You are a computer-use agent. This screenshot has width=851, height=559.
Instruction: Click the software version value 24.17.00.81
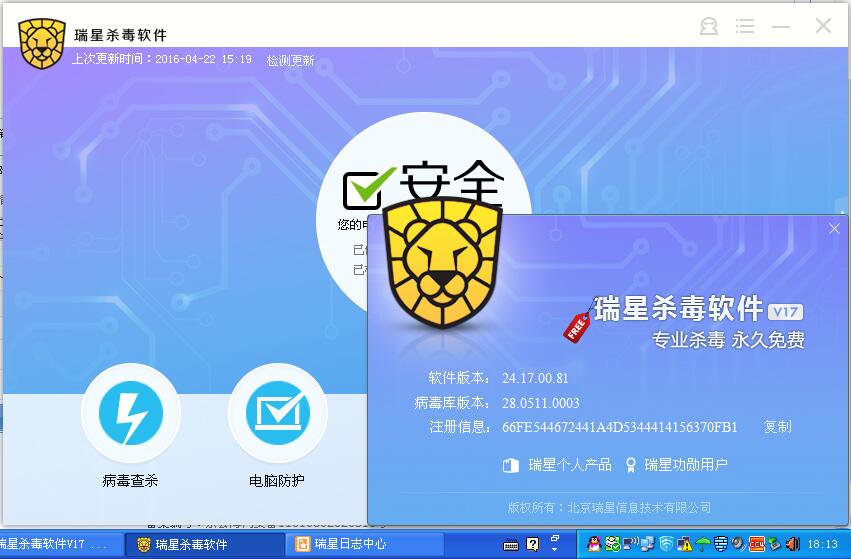(x=535, y=378)
